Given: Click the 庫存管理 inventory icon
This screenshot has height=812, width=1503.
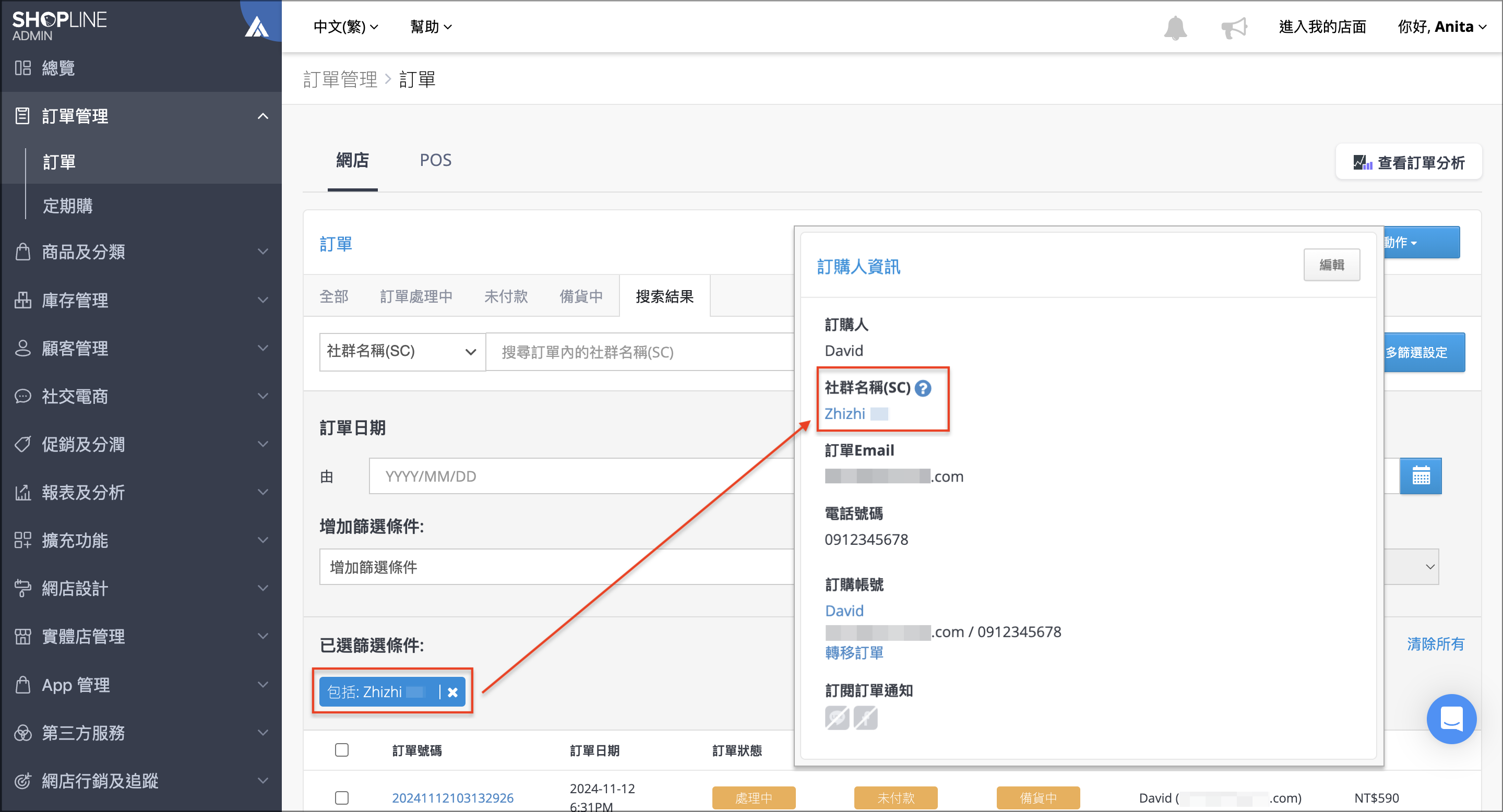Looking at the screenshot, I should (23, 300).
